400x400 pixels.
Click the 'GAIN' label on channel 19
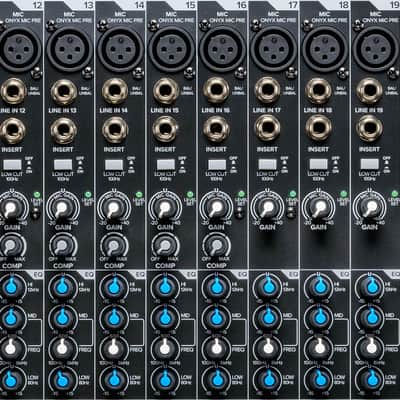(x=369, y=227)
